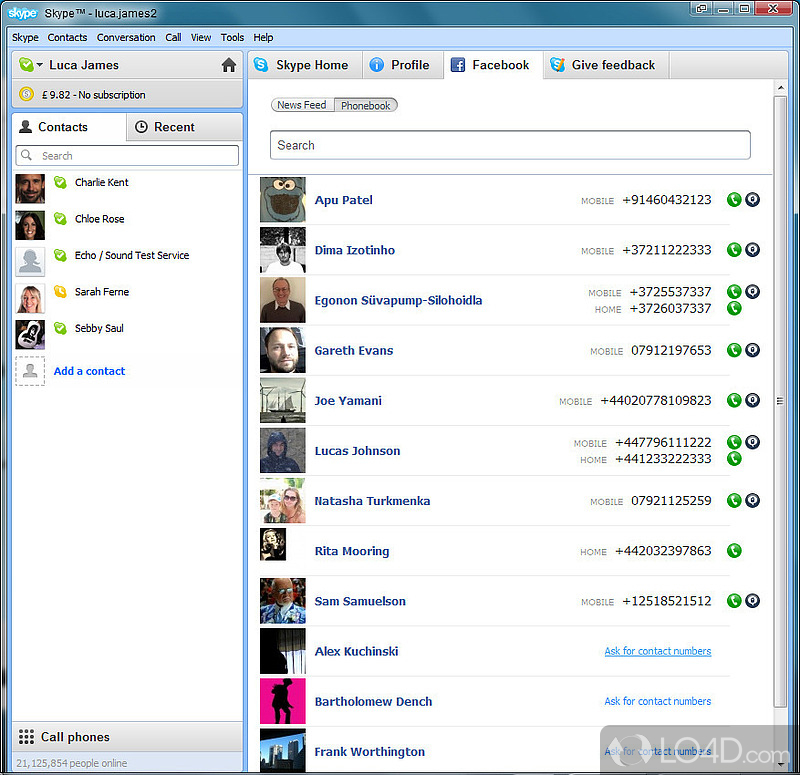Call Egonon Süvapump-Silohoidla's mobile number
This screenshot has height=775, width=800.
click(x=734, y=291)
